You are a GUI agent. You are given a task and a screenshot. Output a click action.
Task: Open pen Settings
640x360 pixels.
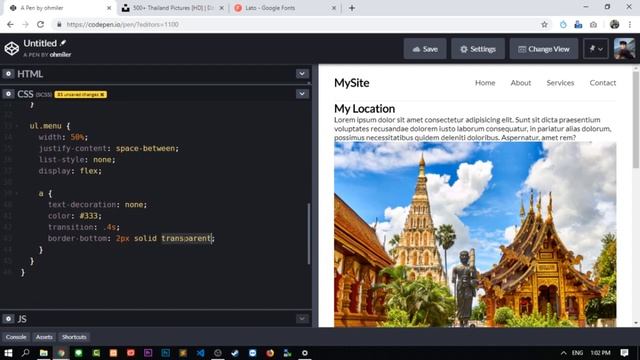click(x=478, y=49)
